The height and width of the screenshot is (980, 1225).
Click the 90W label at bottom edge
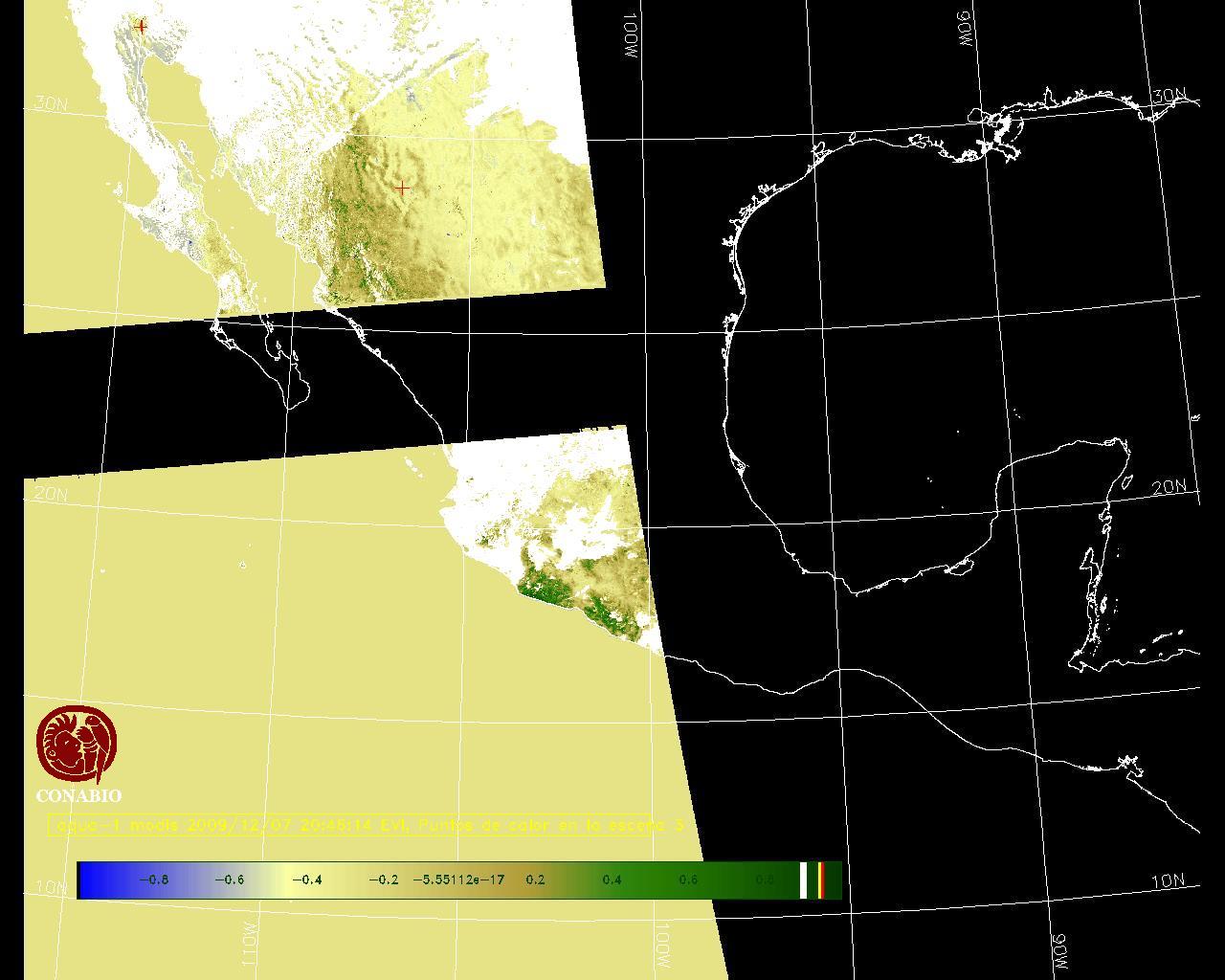coord(1058,949)
